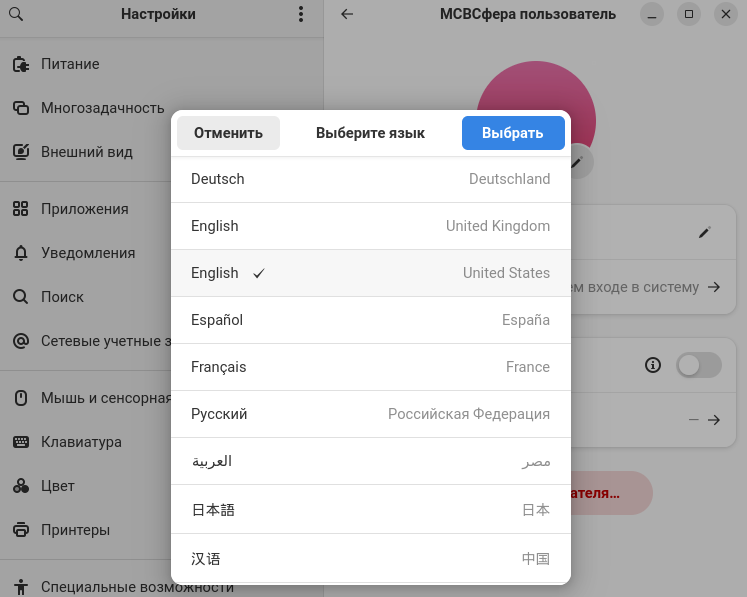Click the Многозадачность icon

tap(20, 108)
